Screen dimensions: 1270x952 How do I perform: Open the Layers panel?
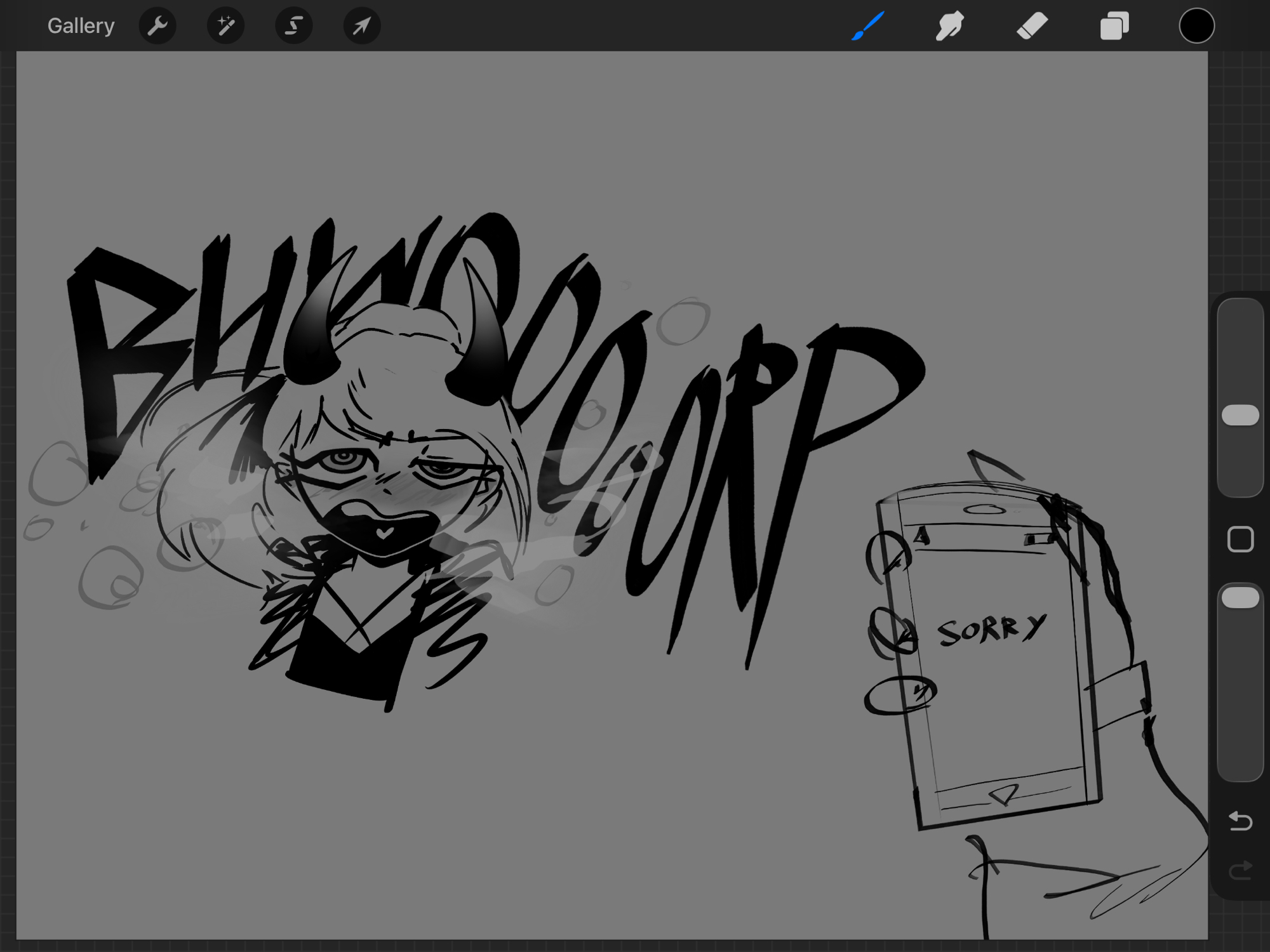(x=1114, y=26)
